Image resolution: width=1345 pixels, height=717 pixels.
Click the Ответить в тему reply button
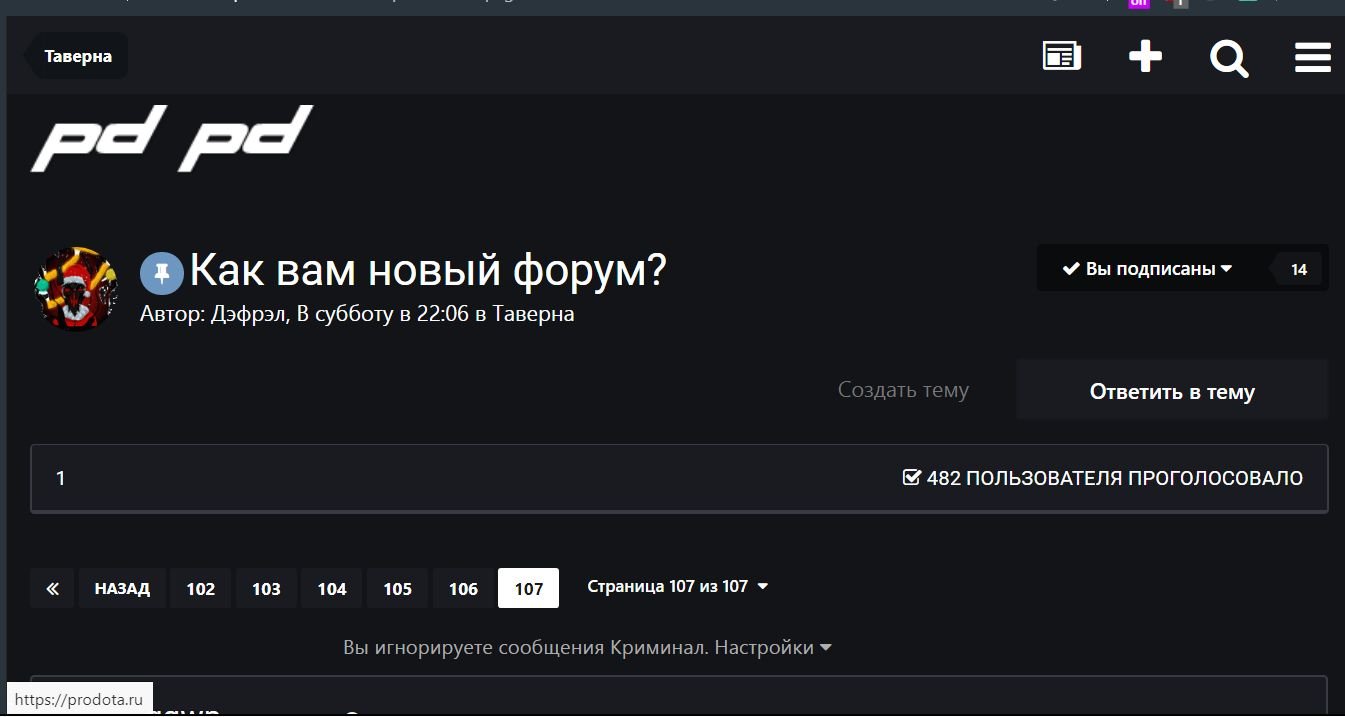(1171, 391)
